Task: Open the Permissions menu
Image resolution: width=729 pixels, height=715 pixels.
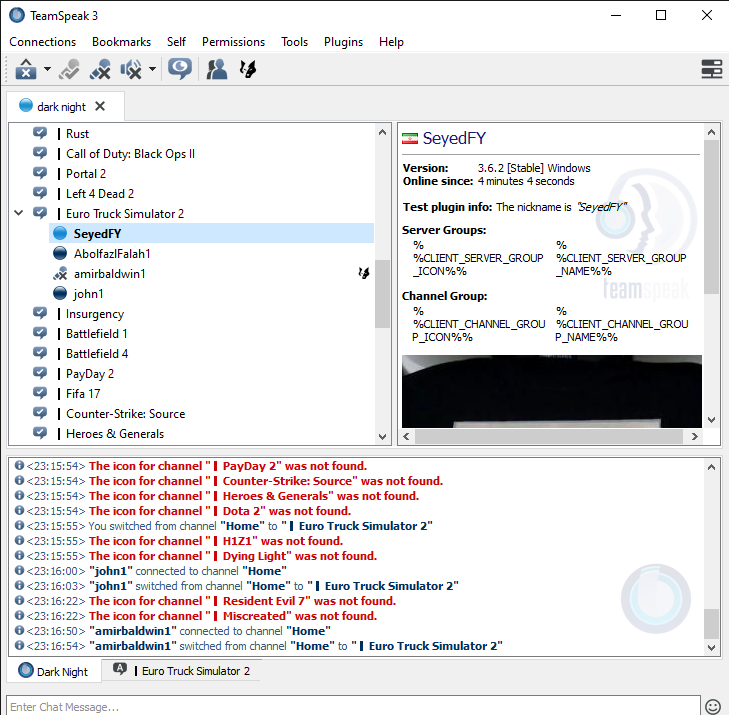Action: [x=233, y=42]
